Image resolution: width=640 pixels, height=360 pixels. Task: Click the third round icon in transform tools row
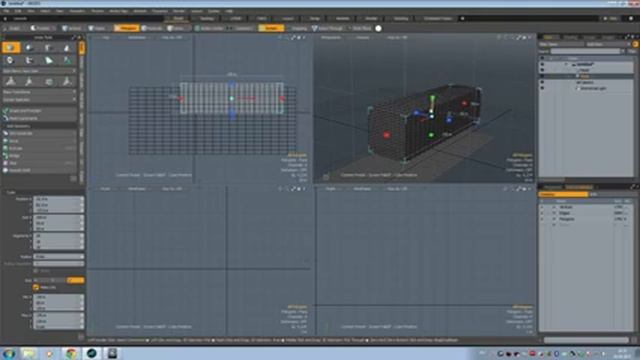pos(49,82)
